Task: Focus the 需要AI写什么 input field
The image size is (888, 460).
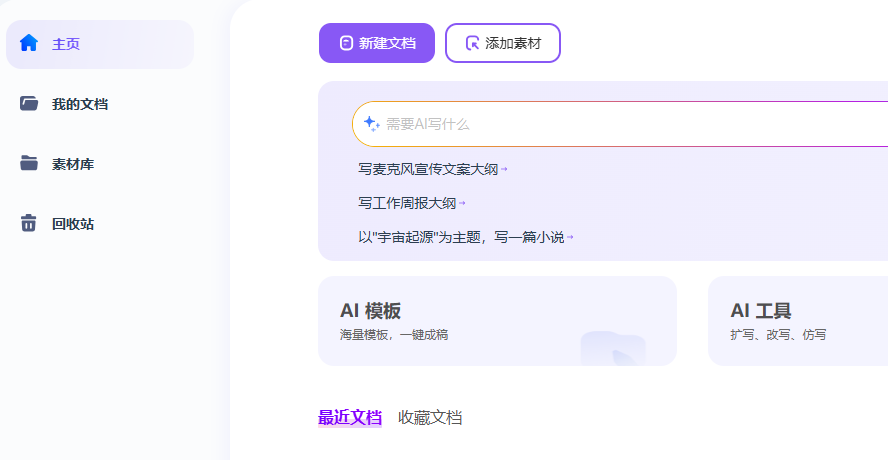Action: pyautogui.click(x=620, y=124)
